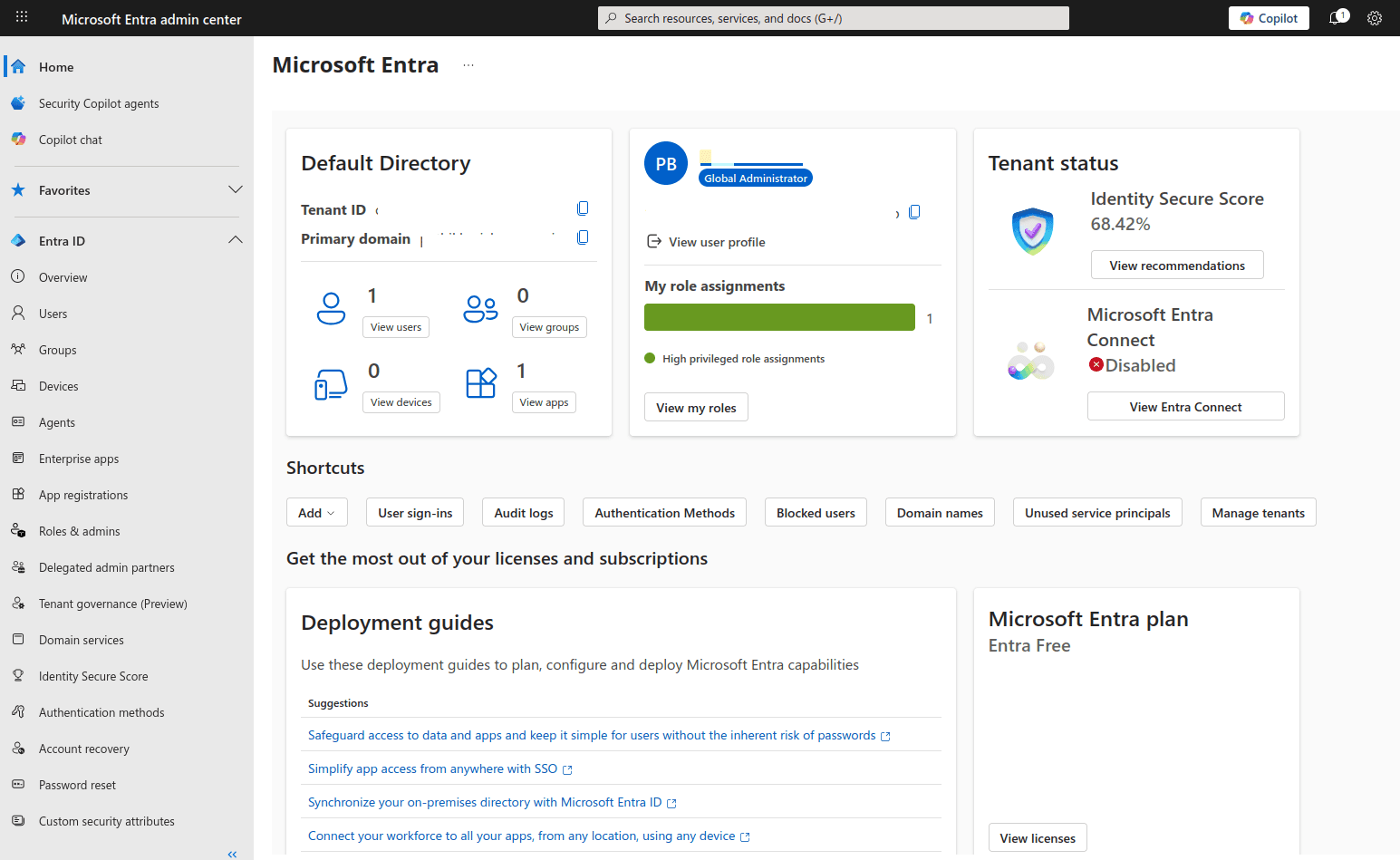The height and width of the screenshot is (860, 1400).
Task: Click the Custom security attributes icon
Action: (18, 820)
